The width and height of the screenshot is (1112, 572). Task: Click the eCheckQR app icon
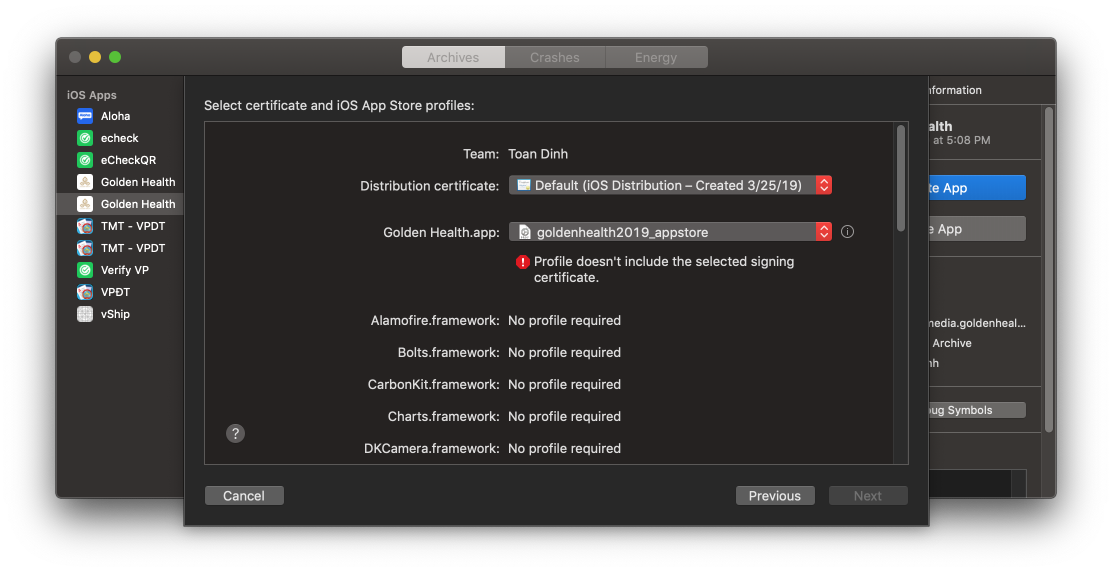pos(85,160)
